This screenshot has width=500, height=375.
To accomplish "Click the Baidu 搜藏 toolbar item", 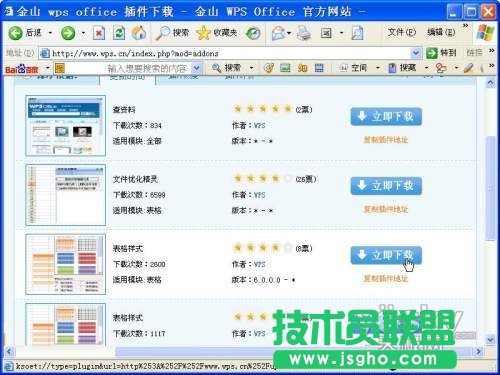I will coord(403,68).
